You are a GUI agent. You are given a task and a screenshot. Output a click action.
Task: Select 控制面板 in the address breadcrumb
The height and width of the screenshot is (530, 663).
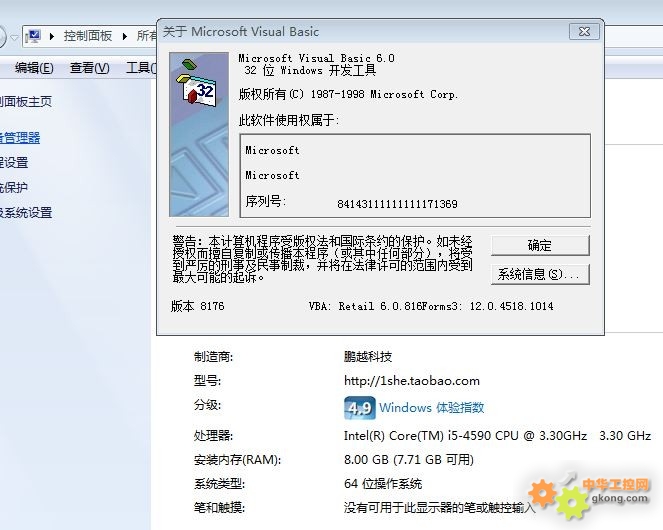point(88,36)
